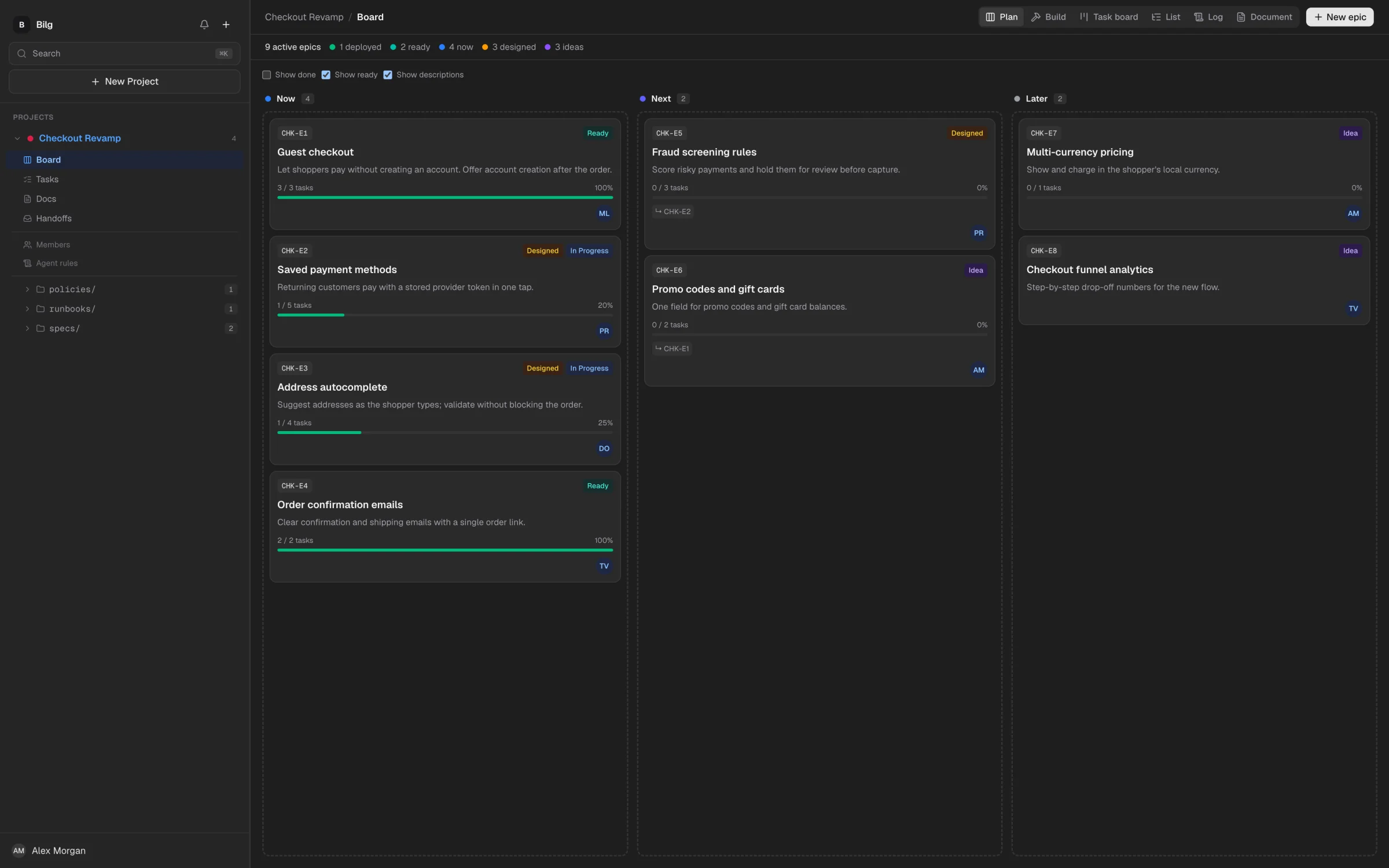Open the CHK-E1 dependency link on Promo codes

click(x=672, y=349)
